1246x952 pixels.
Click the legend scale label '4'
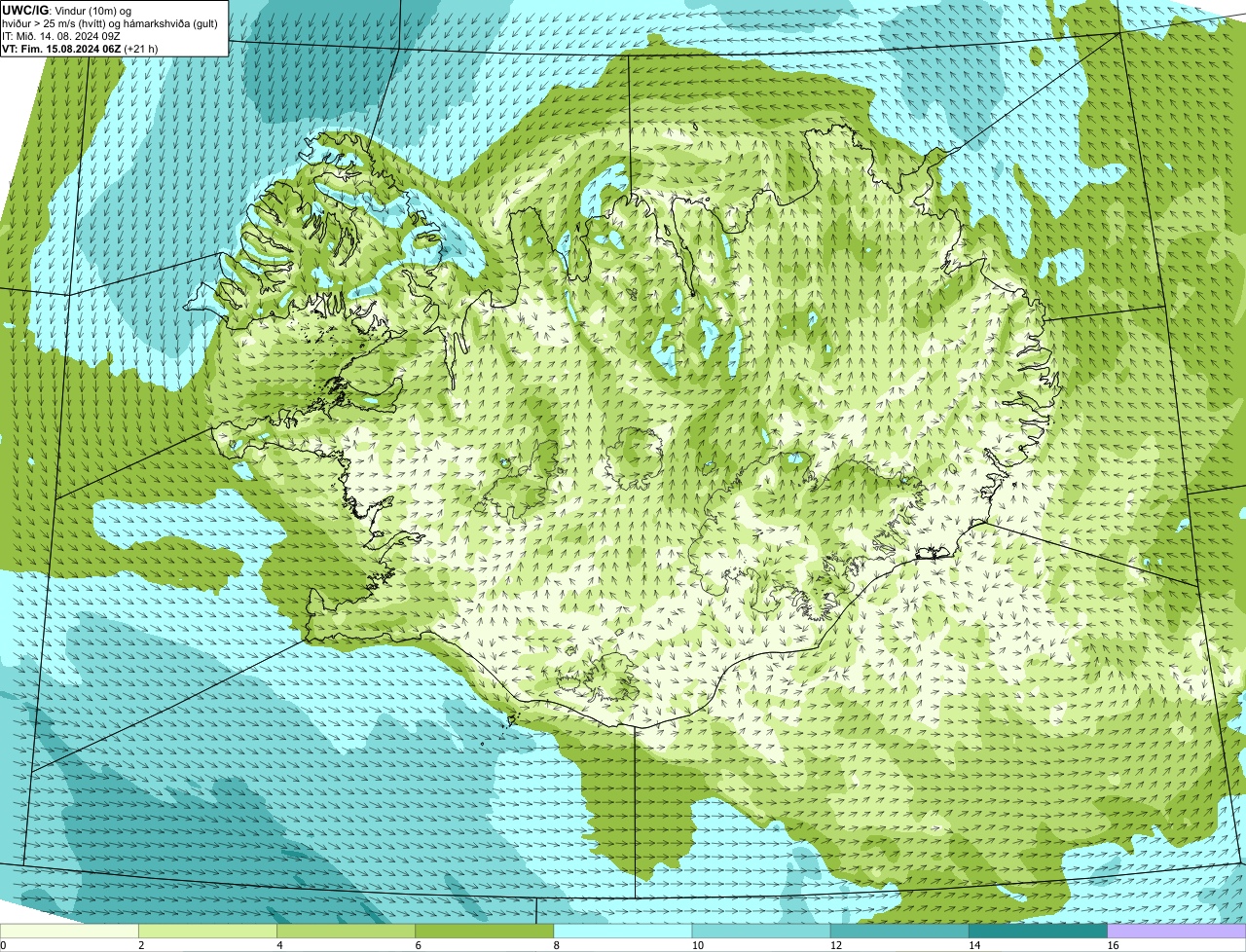[279, 945]
